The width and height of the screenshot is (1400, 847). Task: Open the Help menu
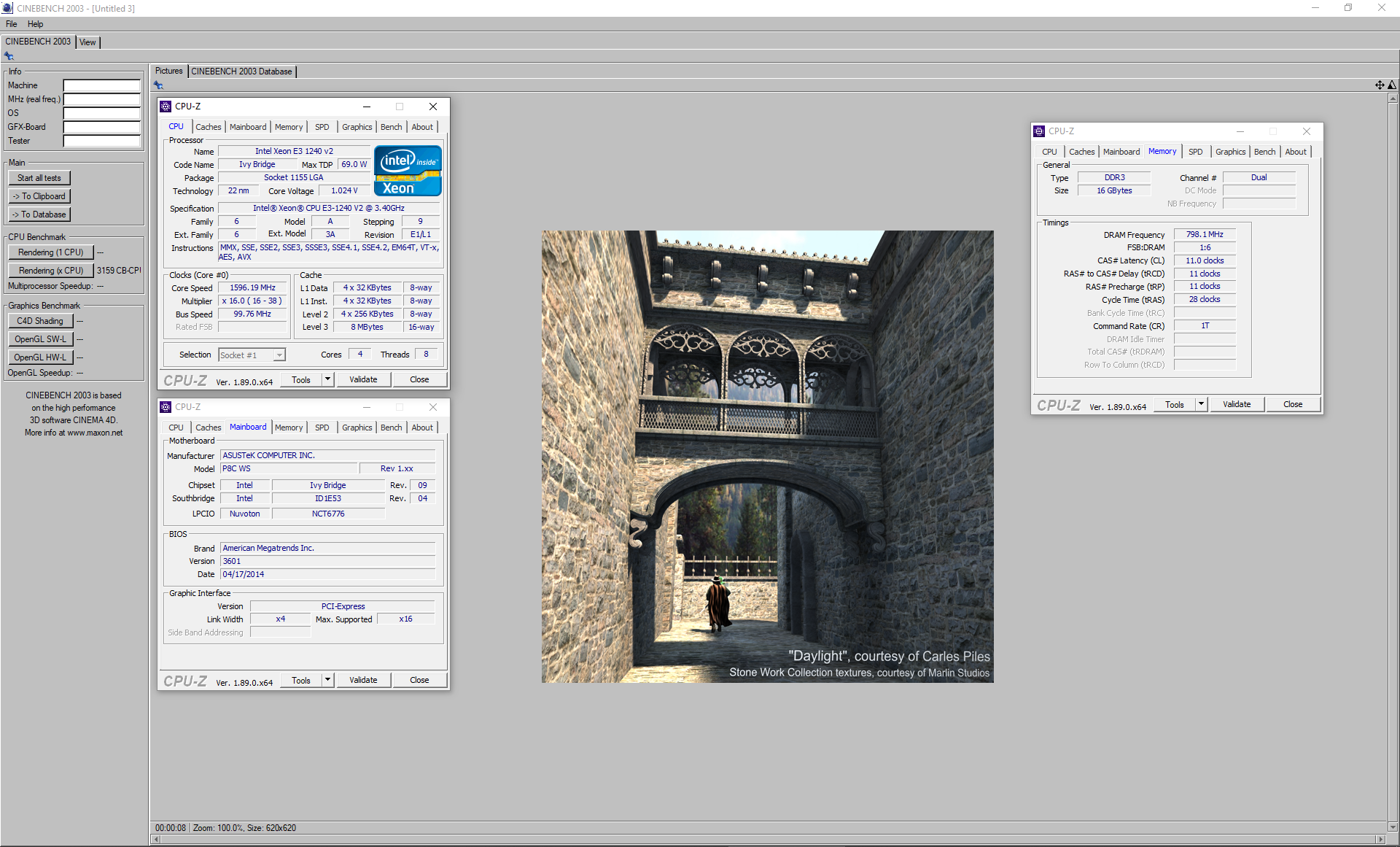pyautogui.click(x=35, y=24)
